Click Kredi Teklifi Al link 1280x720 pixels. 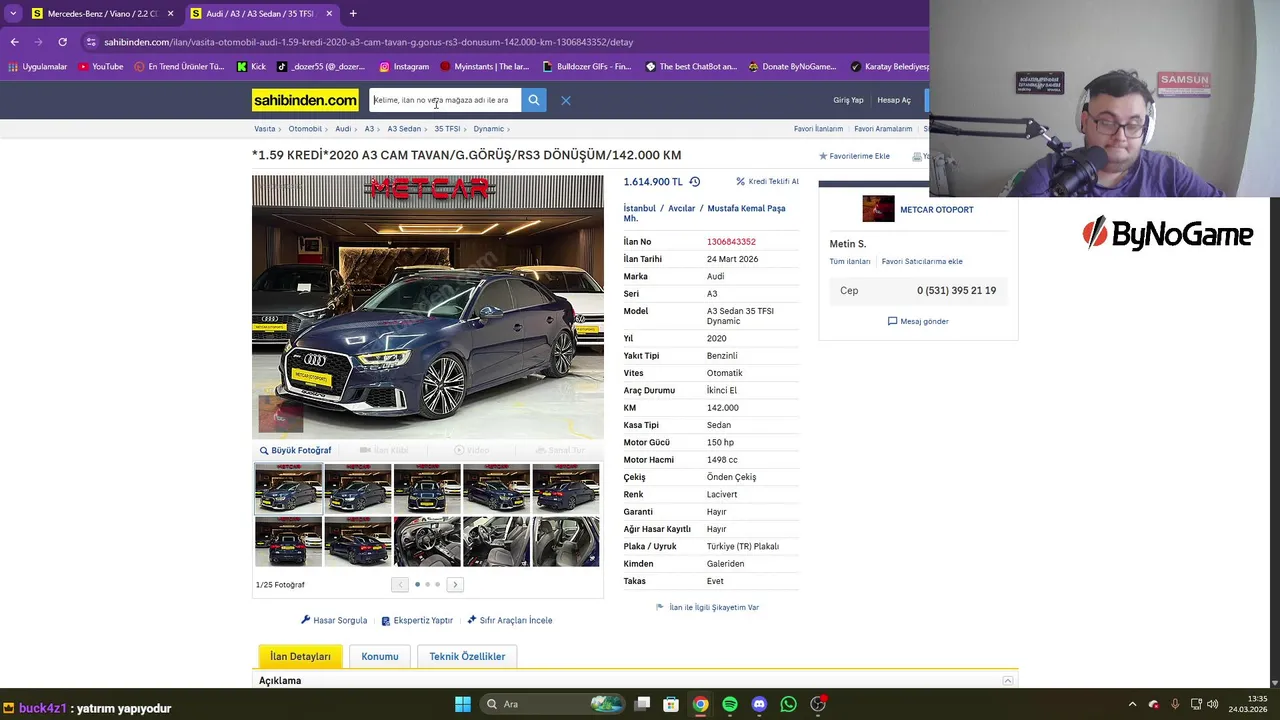coord(767,182)
